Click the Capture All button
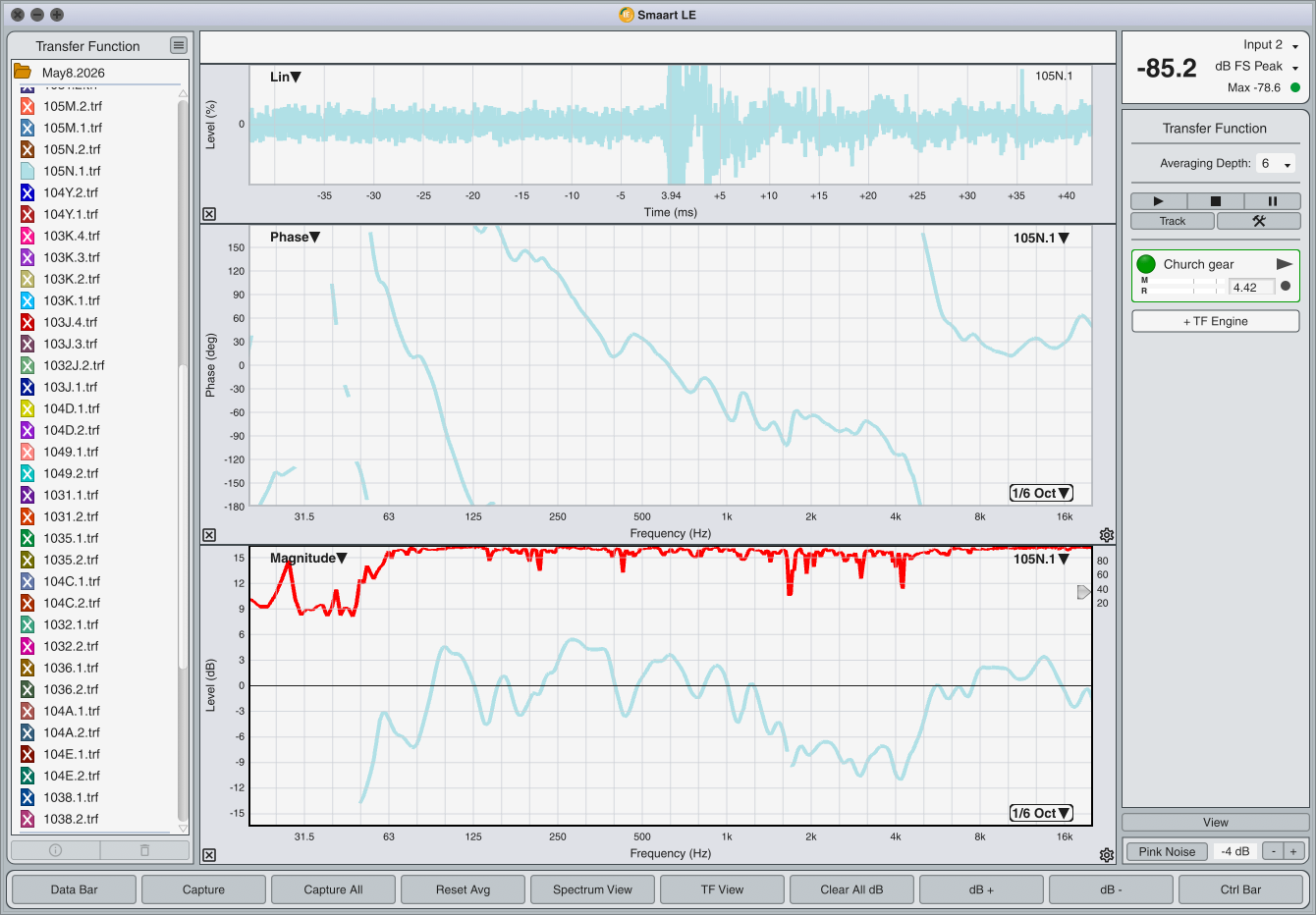 pyautogui.click(x=333, y=889)
